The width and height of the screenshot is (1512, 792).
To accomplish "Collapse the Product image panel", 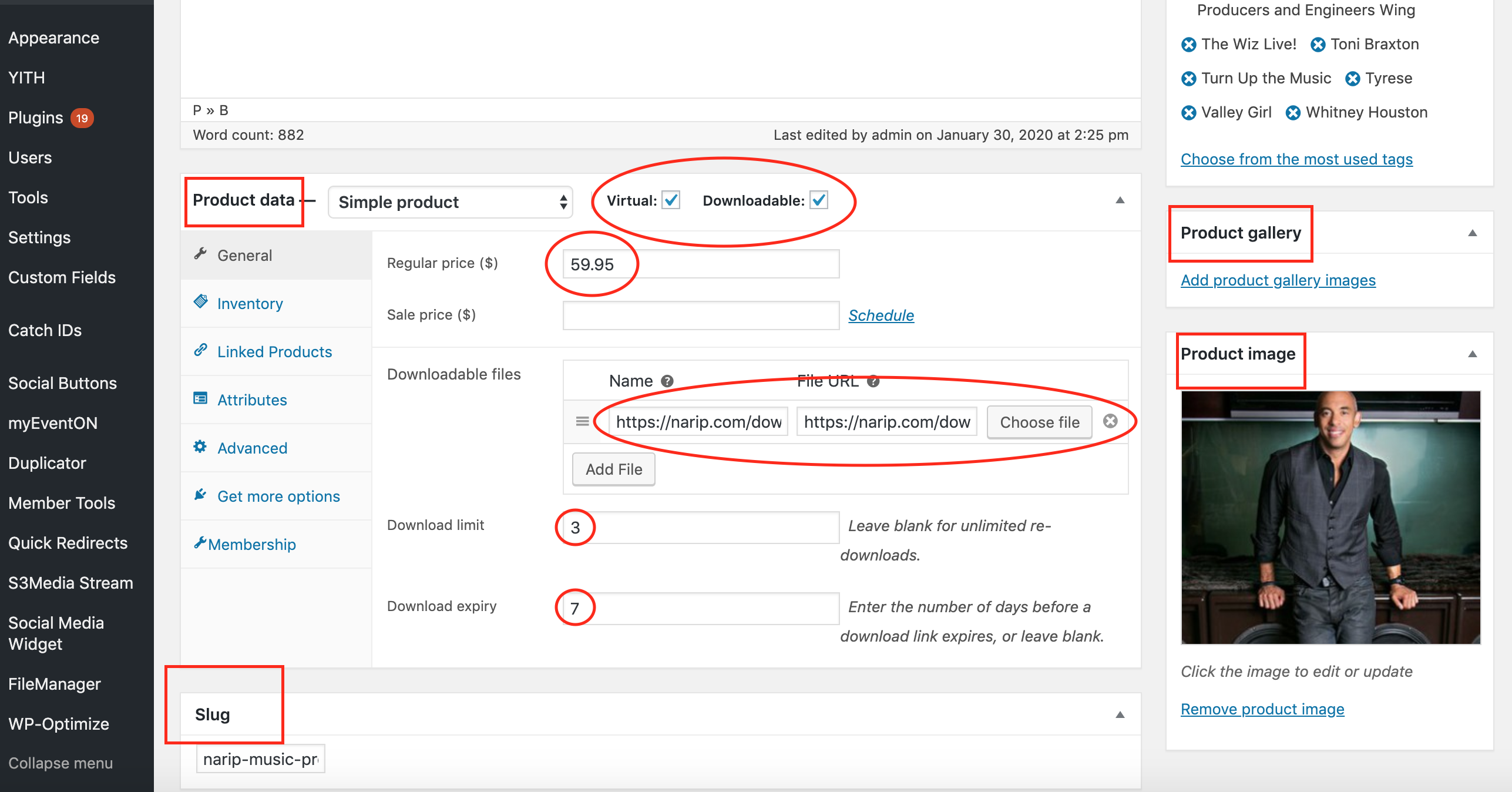I will pyautogui.click(x=1472, y=354).
